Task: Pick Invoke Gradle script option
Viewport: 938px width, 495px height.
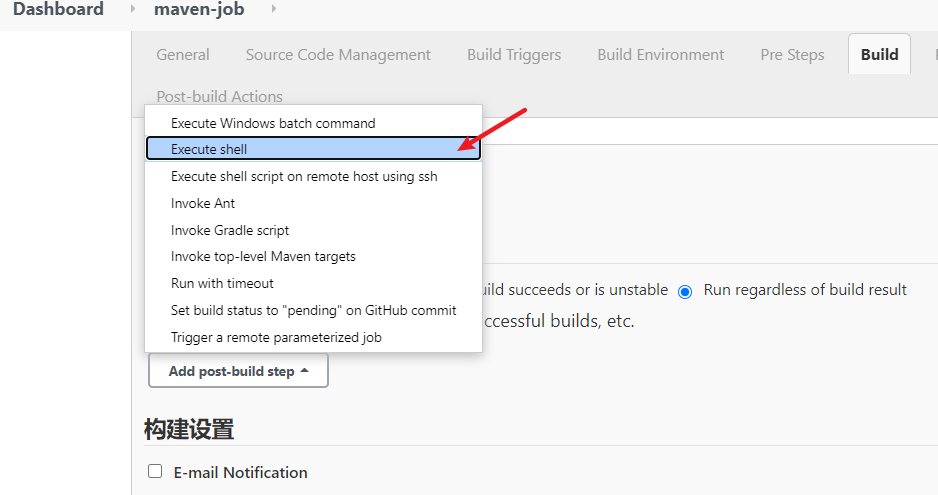Action: coord(313,230)
